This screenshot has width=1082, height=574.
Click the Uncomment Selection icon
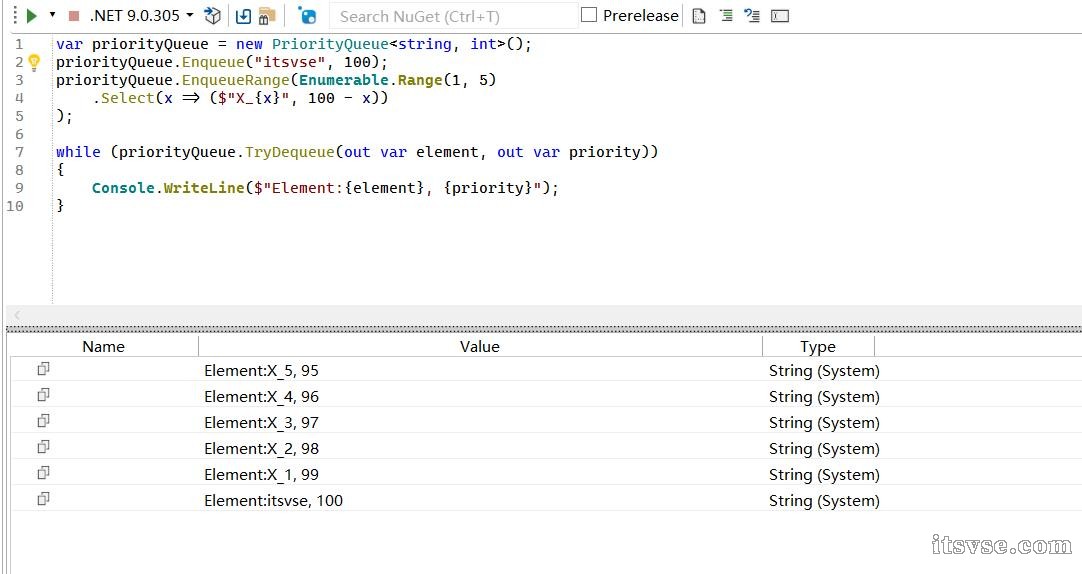click(752, 16)
